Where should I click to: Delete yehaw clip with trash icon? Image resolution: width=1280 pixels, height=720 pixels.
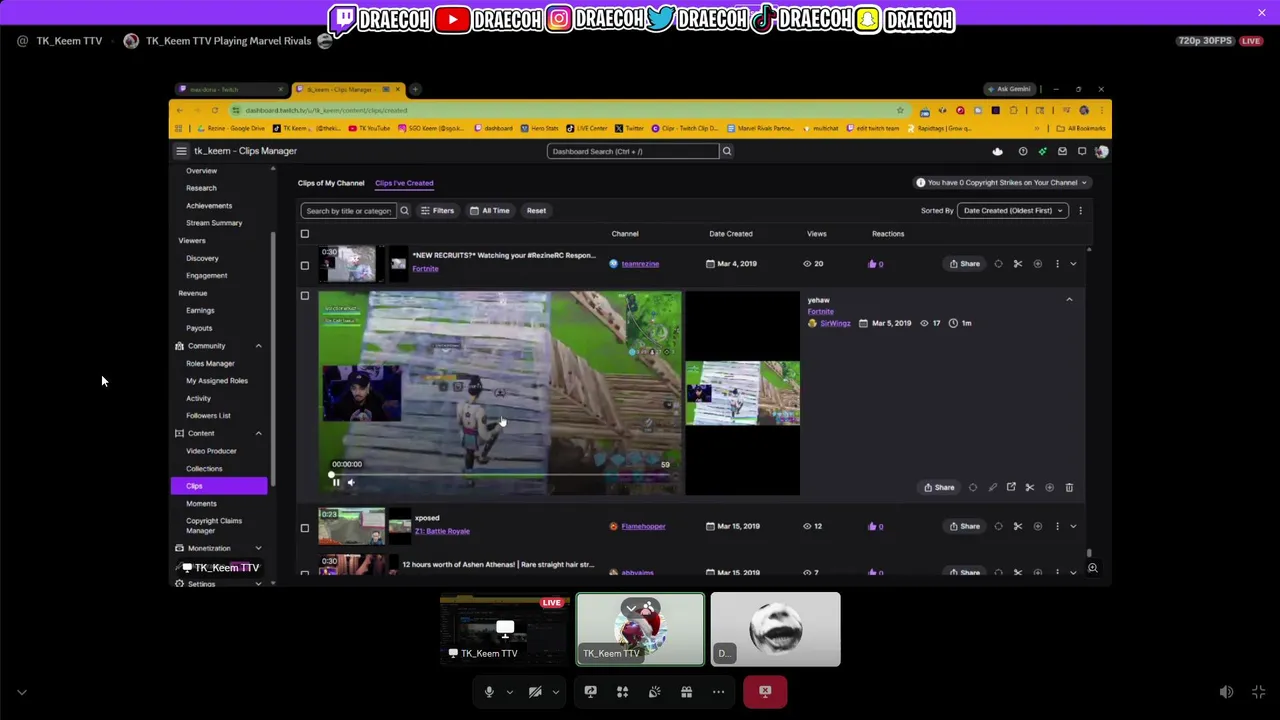coord(1069,487)
